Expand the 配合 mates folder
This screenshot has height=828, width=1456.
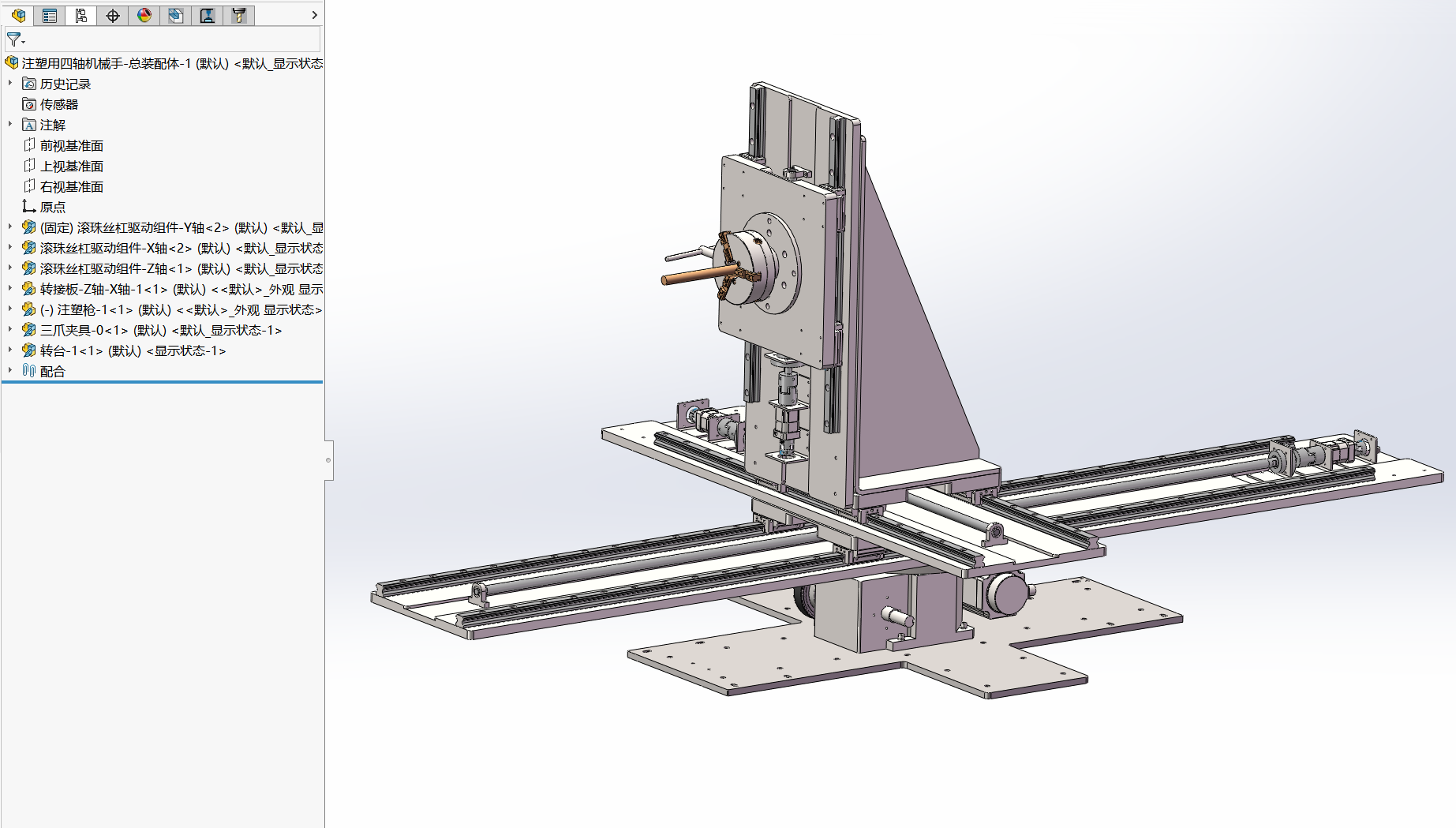[10, 370]
